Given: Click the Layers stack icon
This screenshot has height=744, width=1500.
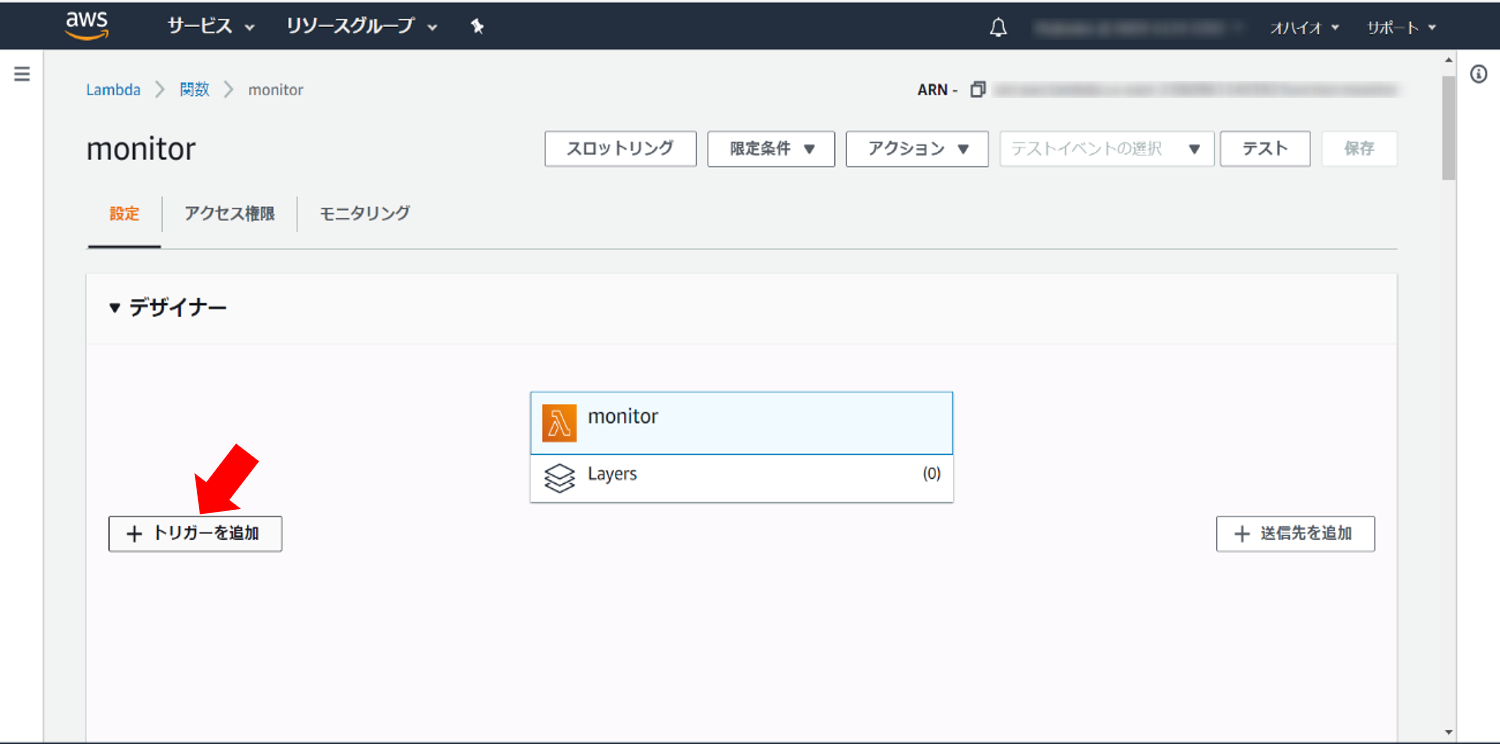Looking at the screenshot, I should pyautogui.click(x=559, y=478).
